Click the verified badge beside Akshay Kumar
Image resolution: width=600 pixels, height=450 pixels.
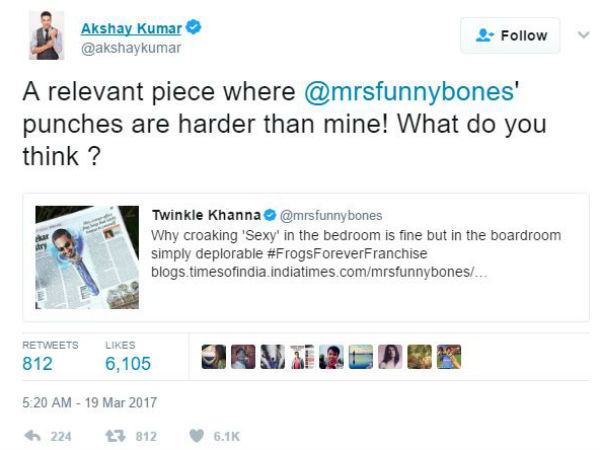[x=196, y=28]
